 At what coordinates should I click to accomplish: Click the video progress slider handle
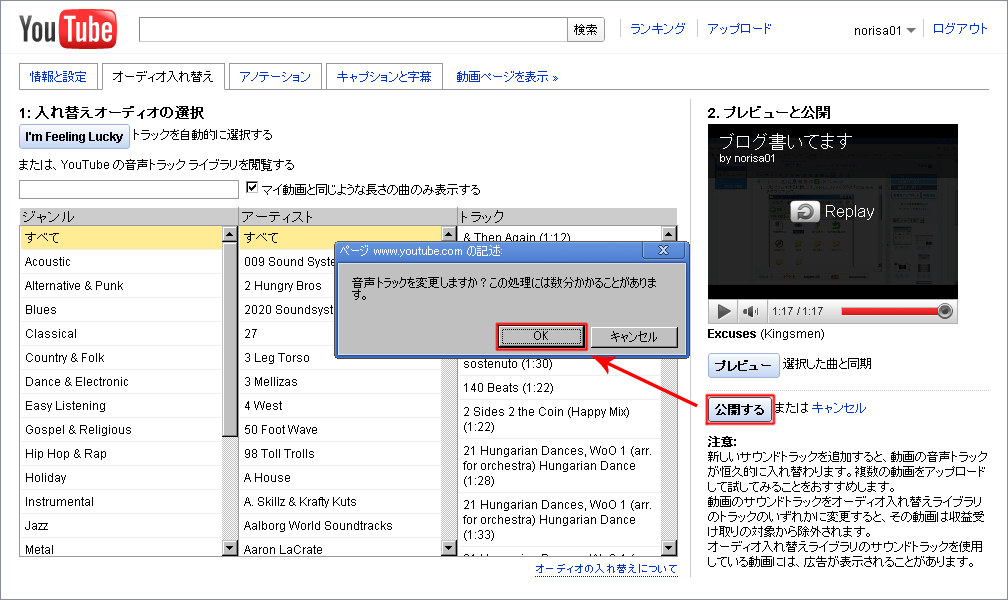944,311
